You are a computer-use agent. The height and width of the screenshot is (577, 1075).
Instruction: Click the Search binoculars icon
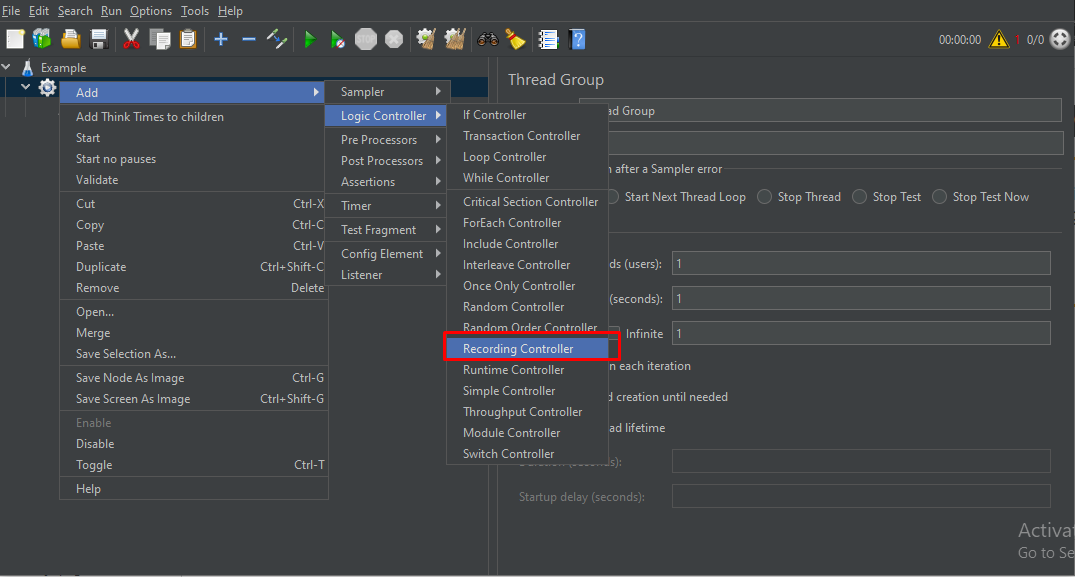(487, 39)
